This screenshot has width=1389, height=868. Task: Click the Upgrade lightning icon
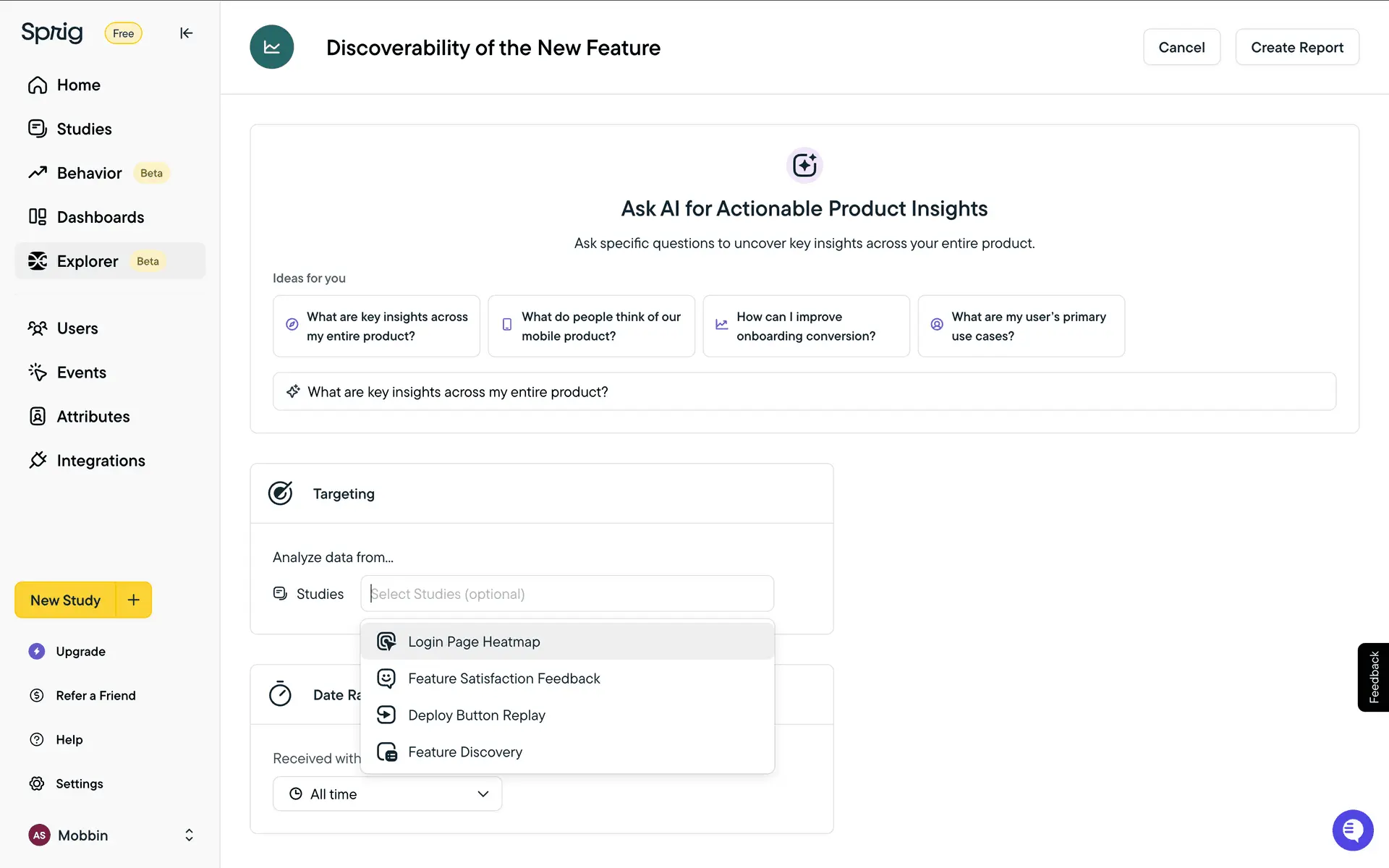(x=37, y=651)
